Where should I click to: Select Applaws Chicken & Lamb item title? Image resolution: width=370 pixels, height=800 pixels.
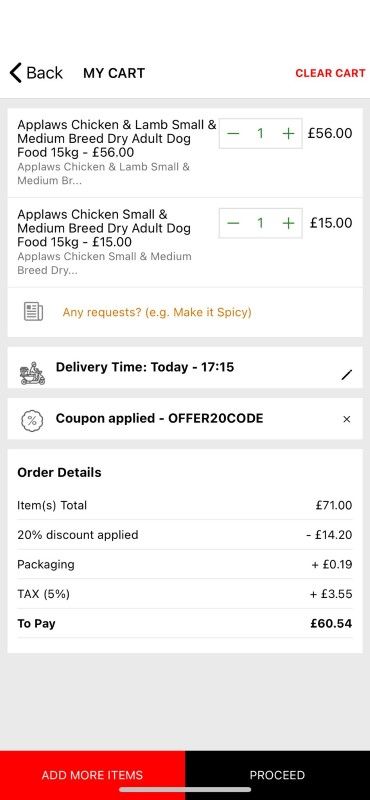(x=117, y=138)
